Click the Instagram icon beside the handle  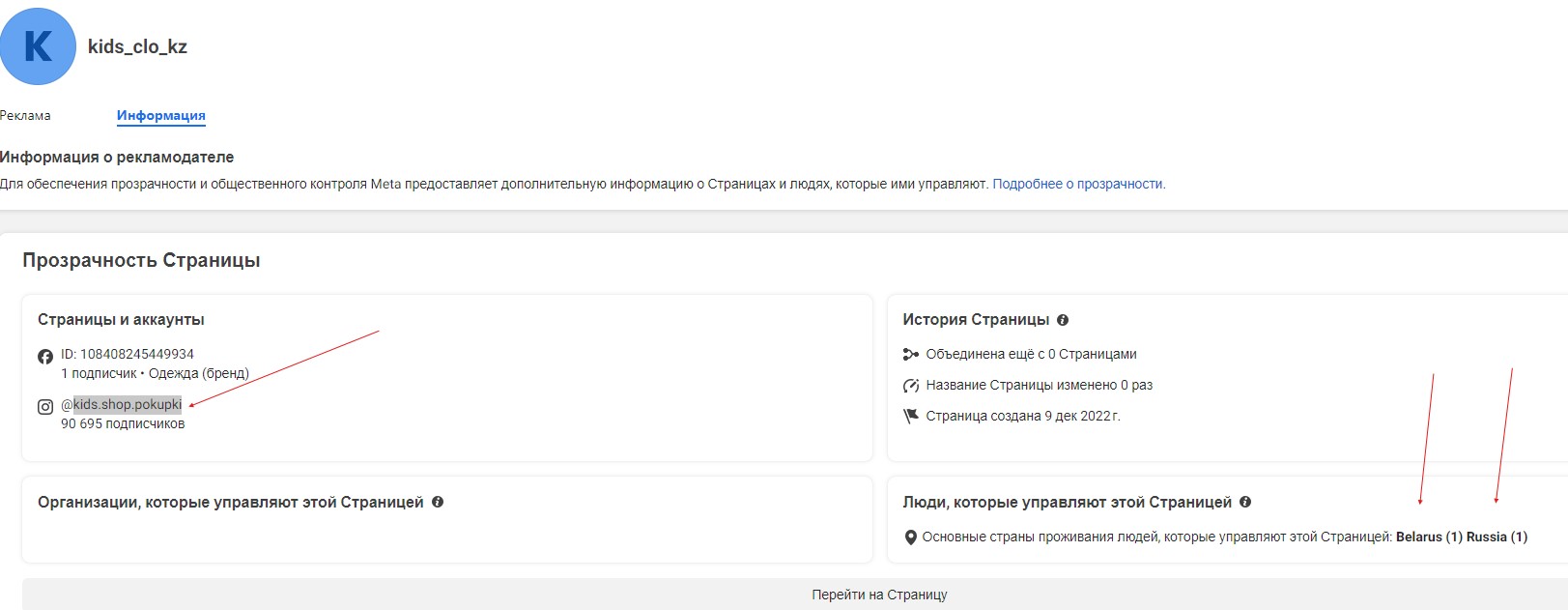pos(45,407)
